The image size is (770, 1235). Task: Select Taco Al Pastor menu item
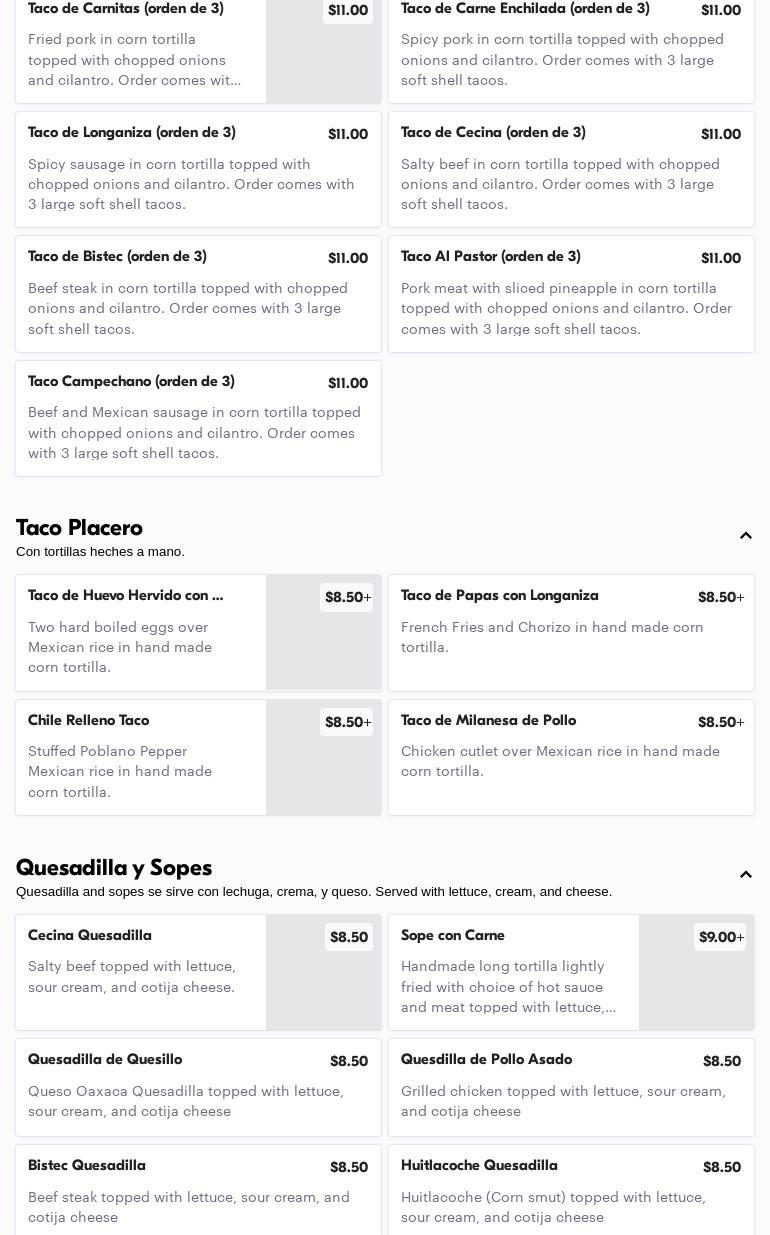(x=571, y=294)
